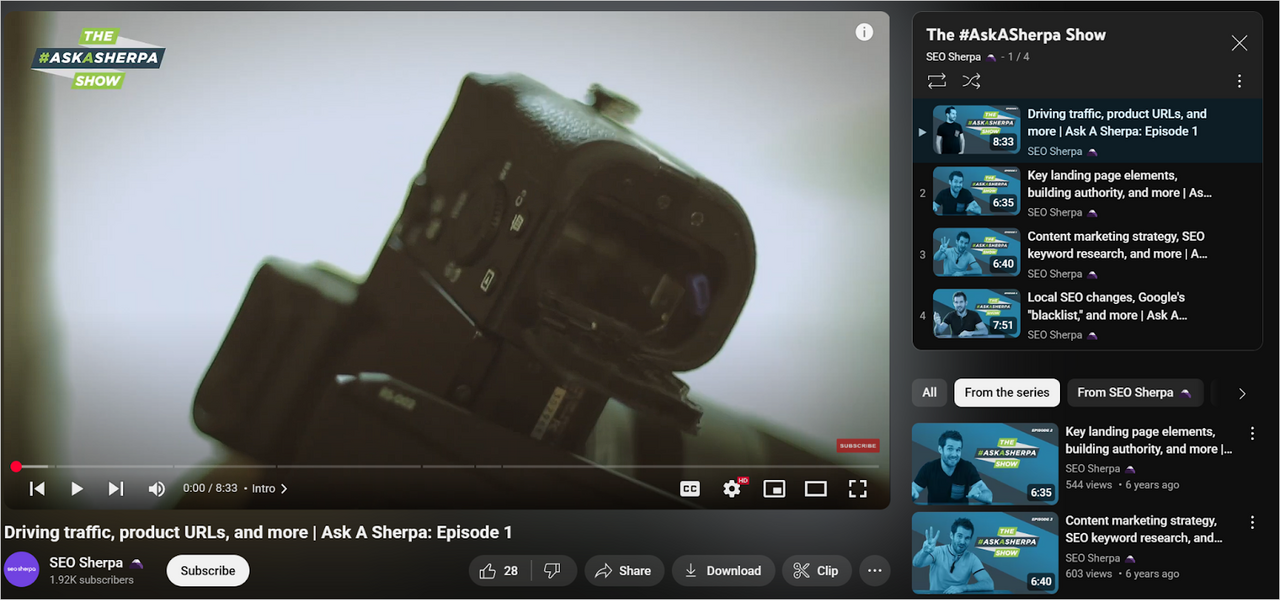This screenshot has height=600, width=1280.
Task: Toggle playlist loop
Action: click(936, 81)
